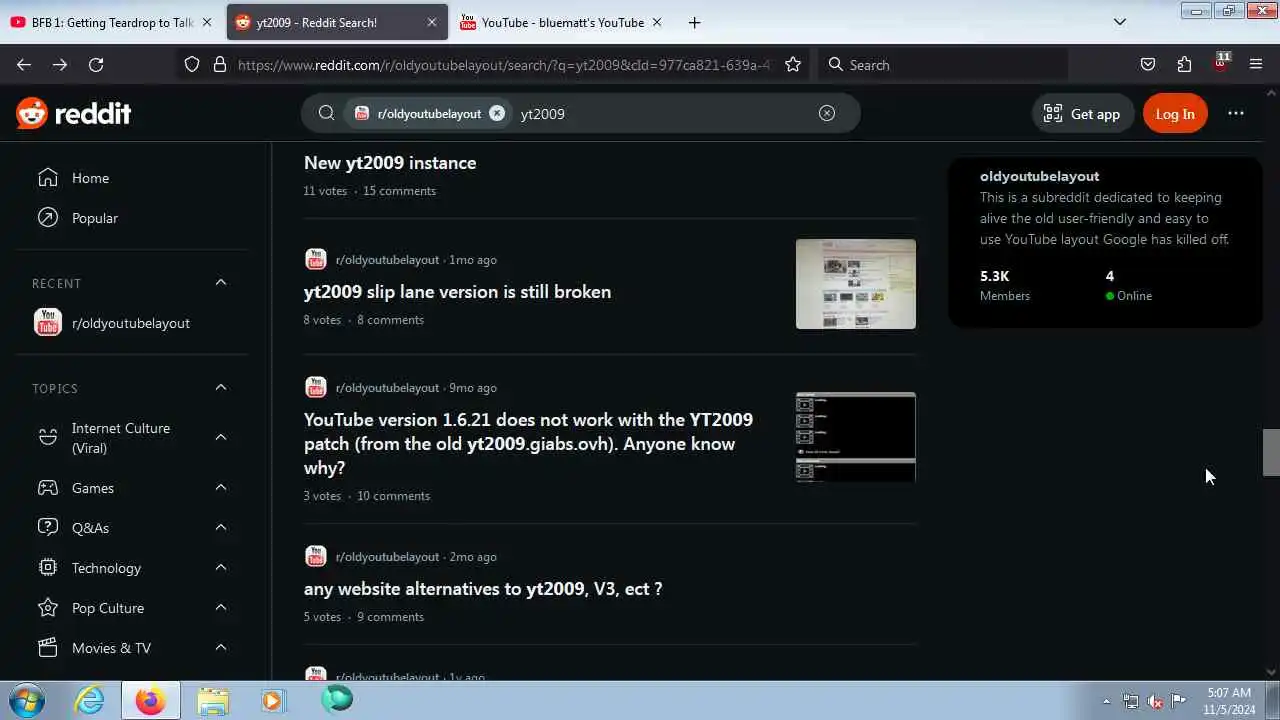Open Windows Media Player from taskbar
The image size is (1280, 720).
pyautogui.click(x=273, y=700)
